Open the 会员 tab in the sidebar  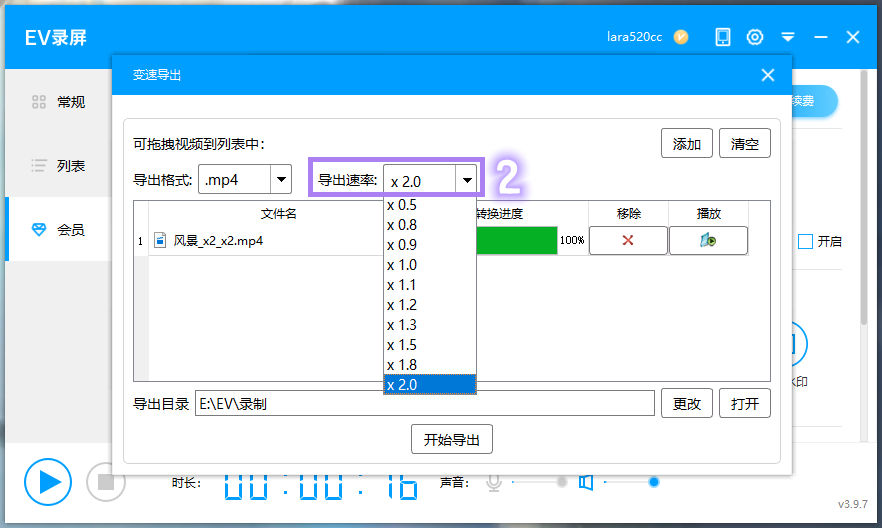click(58, 229)
